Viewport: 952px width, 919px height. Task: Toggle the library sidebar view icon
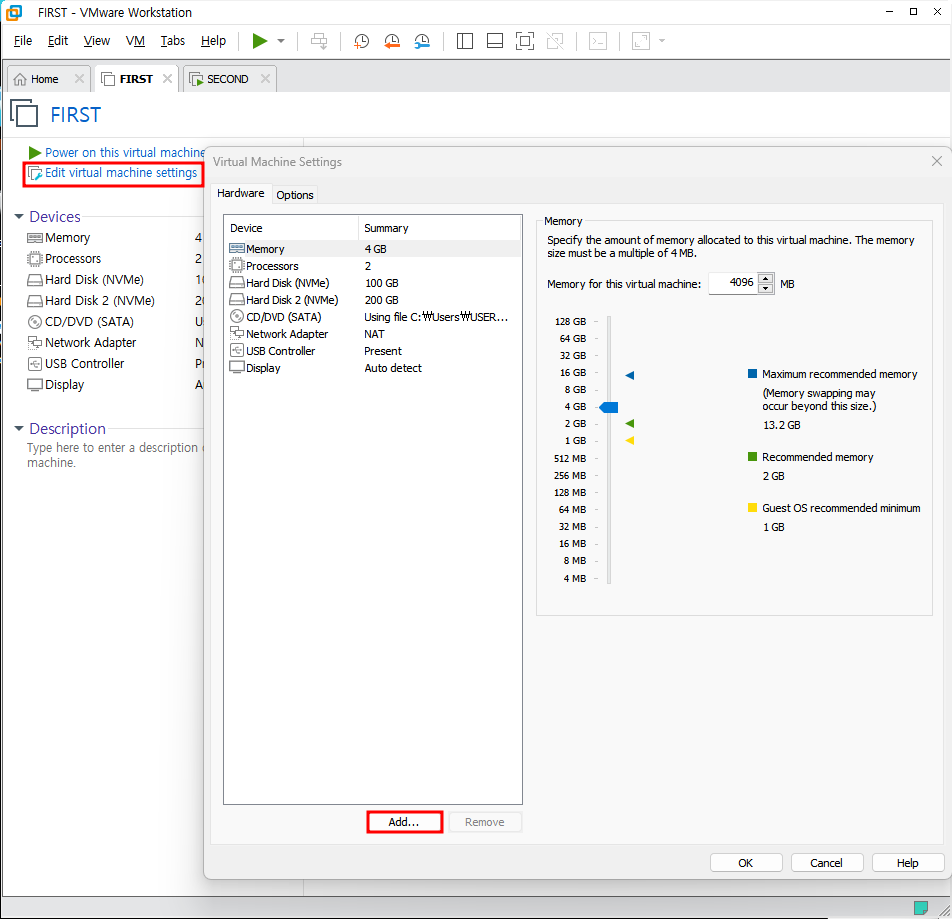(x=465, y=41)
